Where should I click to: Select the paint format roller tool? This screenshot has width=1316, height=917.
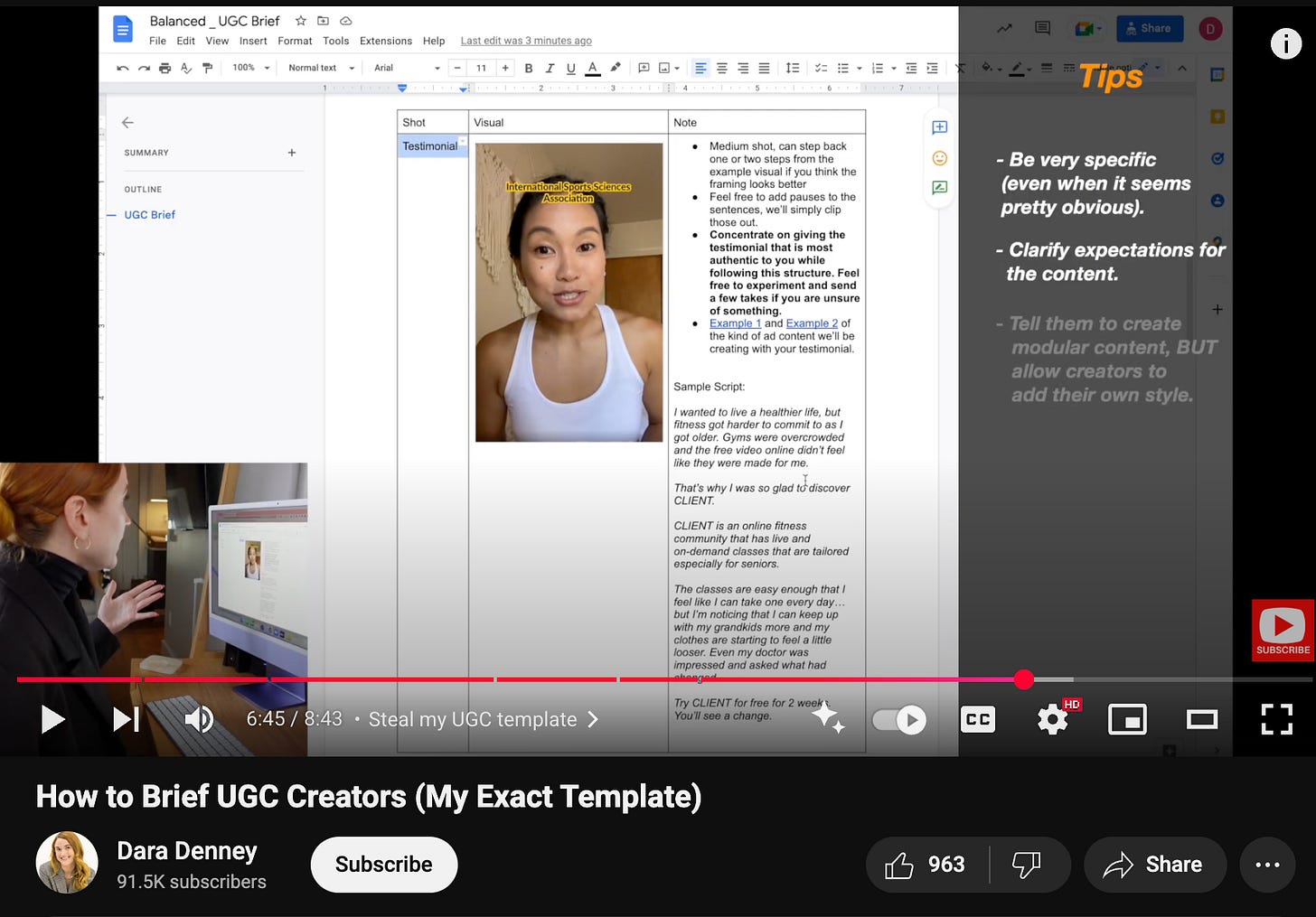click(x=207, y=68)
